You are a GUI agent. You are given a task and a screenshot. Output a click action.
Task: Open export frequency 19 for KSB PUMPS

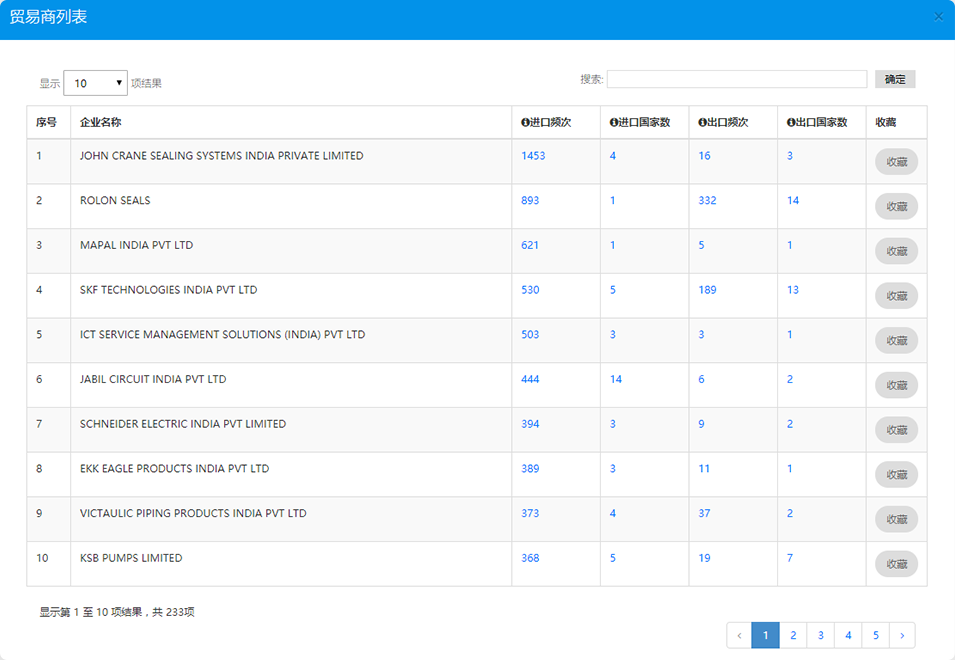[x=704, y=558]
